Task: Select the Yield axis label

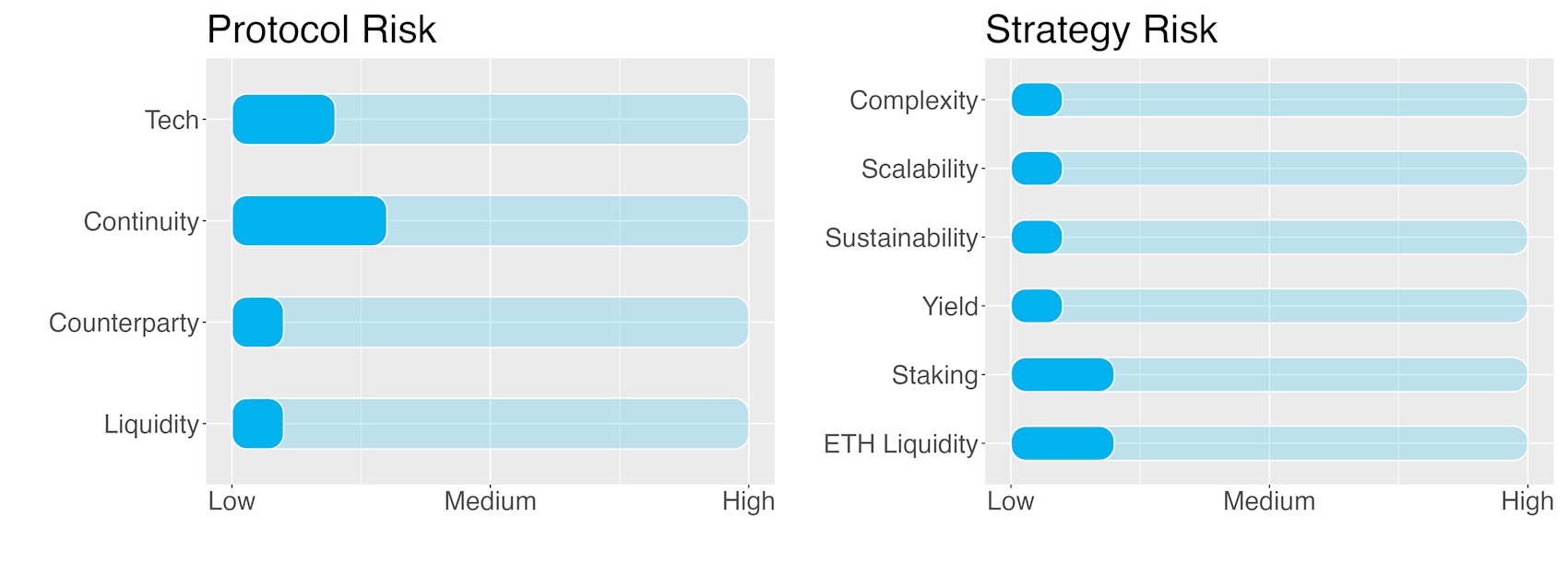Action: (950, 306)
